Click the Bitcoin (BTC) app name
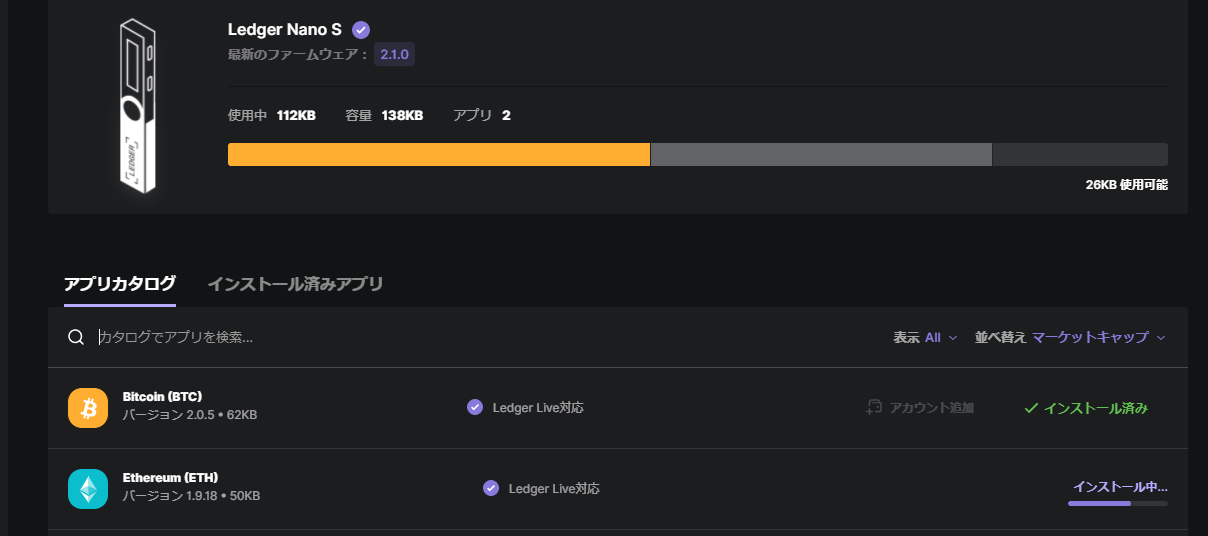1208x536 pixels. [x=162, y=396]
